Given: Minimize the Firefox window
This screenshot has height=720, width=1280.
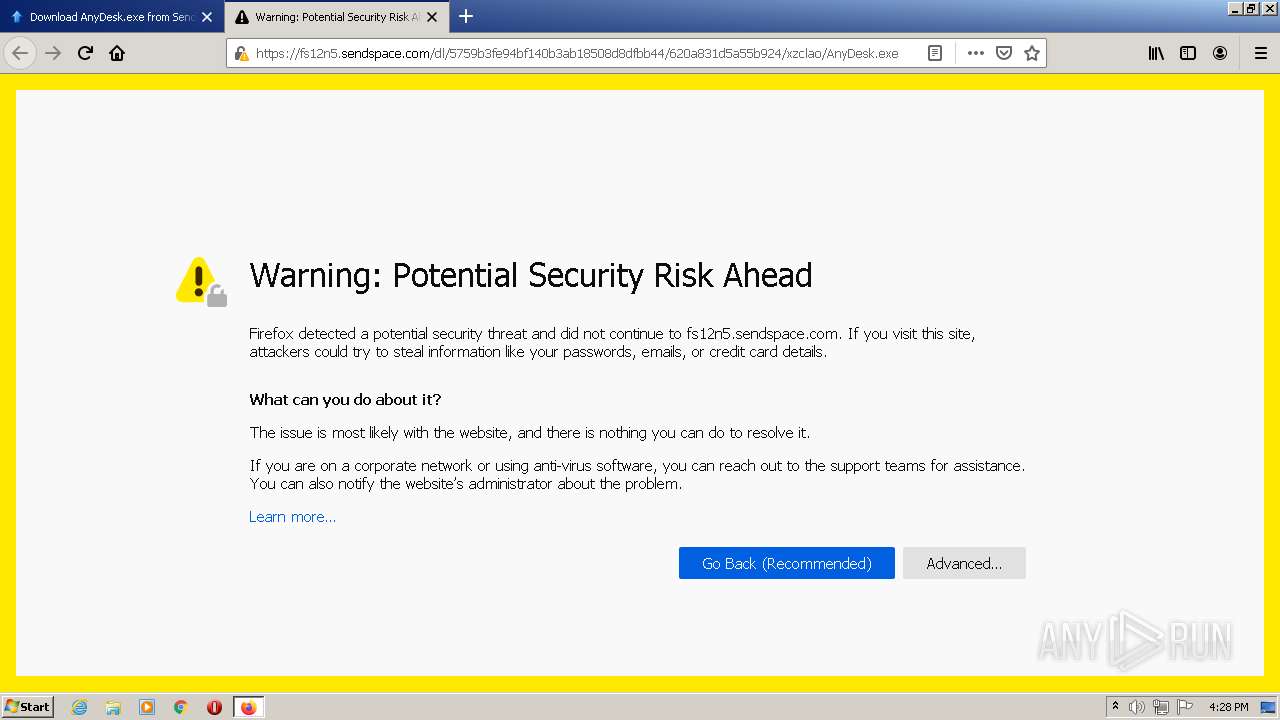Looking at the screenshot, I should (1235, 8).
